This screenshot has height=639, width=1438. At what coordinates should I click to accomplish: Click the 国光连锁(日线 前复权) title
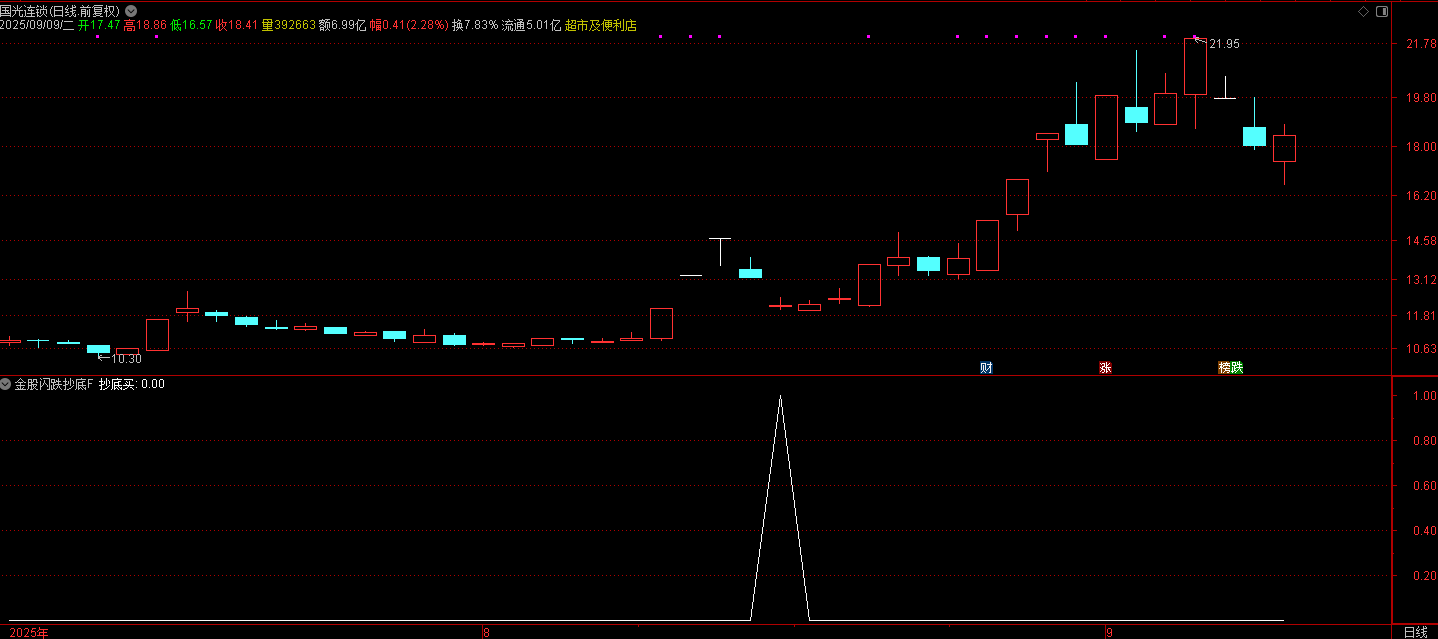coord(60,11)
